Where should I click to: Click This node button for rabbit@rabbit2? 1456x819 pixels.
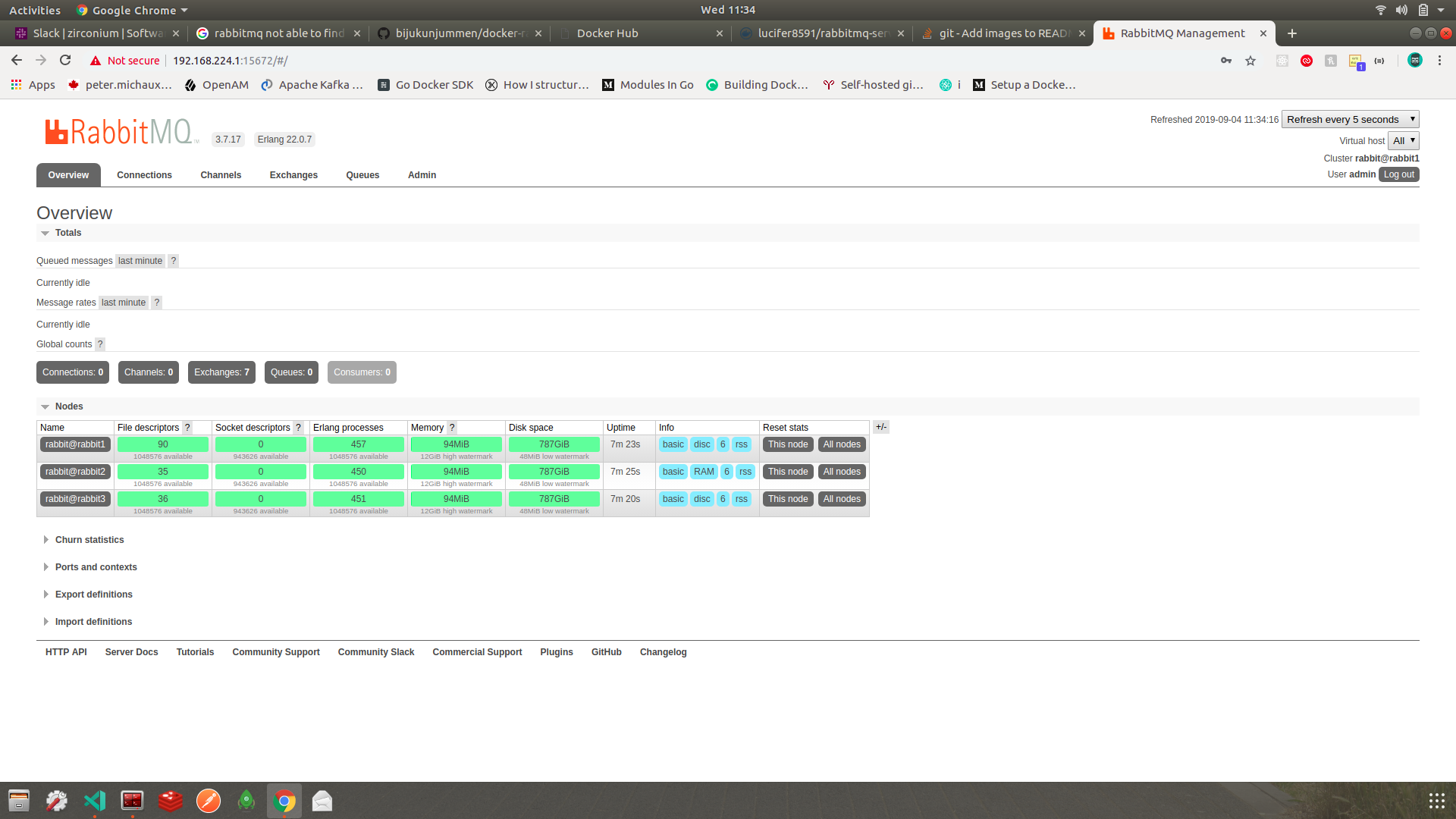[x=787, y=471]
